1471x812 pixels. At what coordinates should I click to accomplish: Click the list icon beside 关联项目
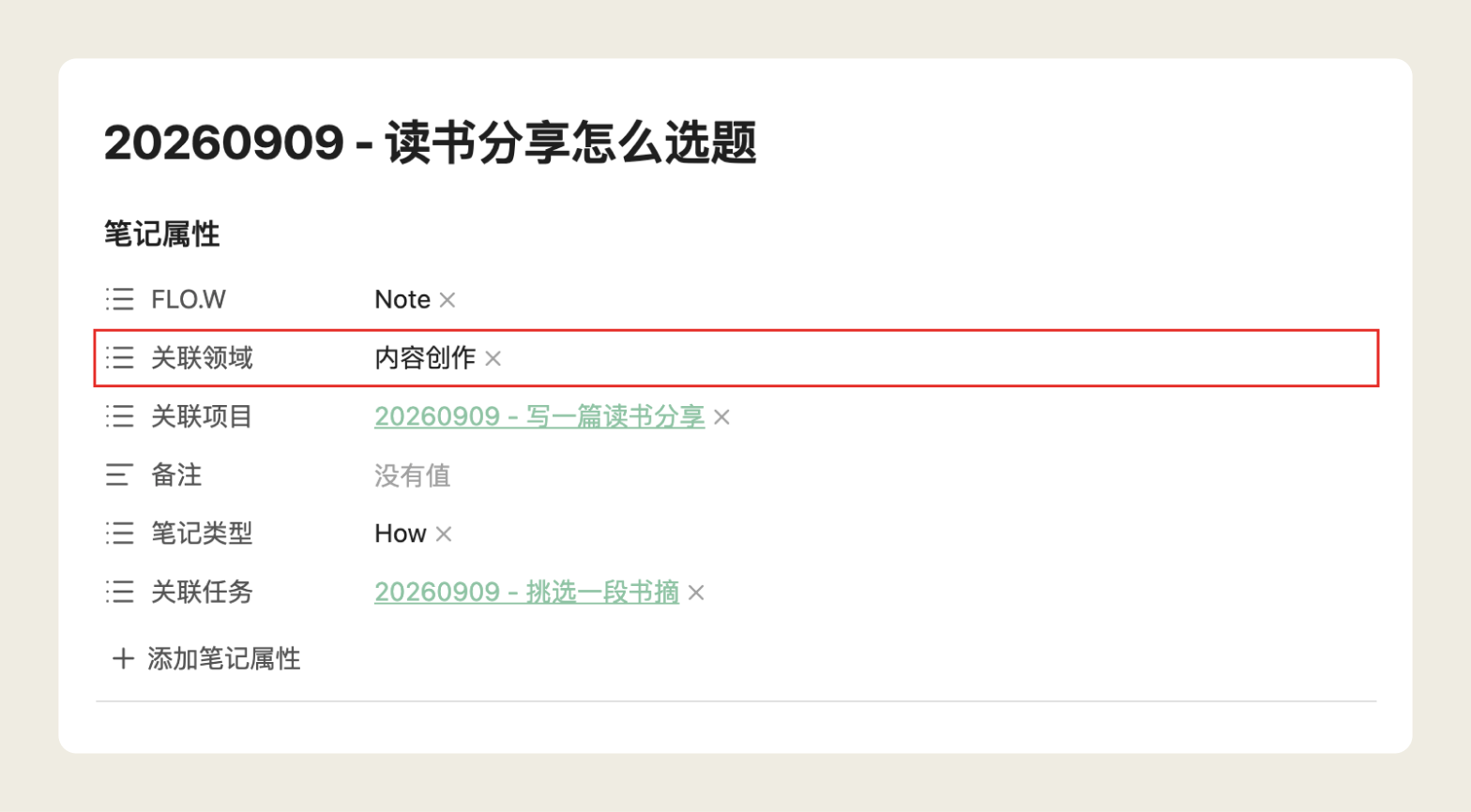[119, 416]
